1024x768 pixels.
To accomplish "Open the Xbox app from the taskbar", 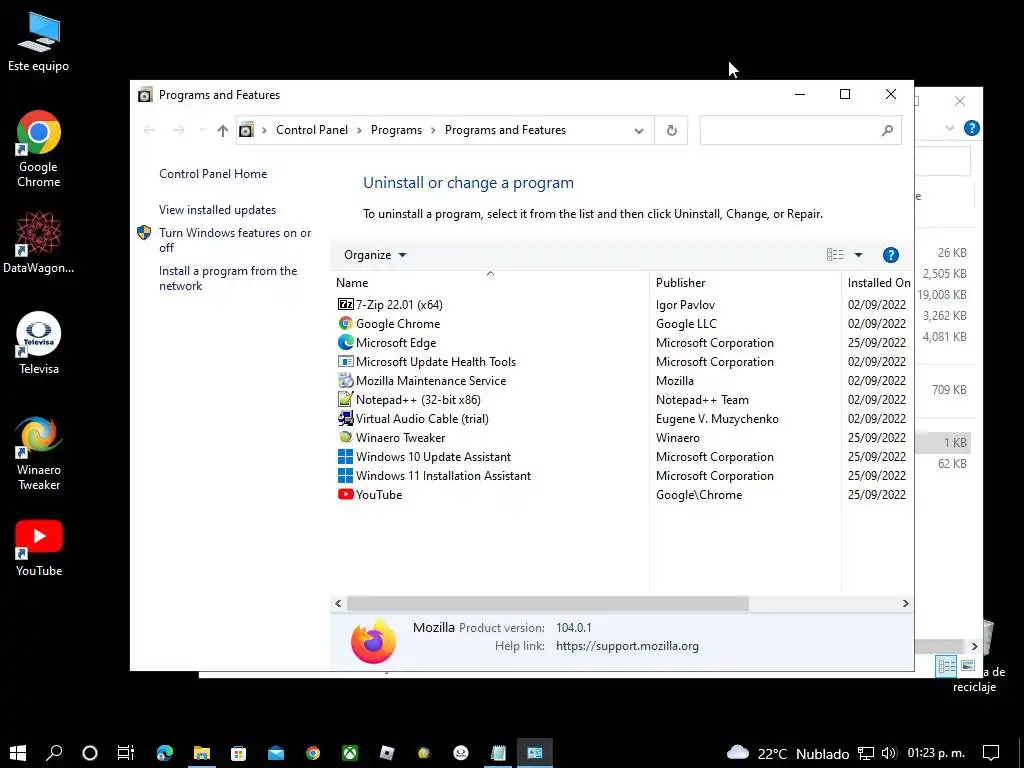I will pos(350,753).
